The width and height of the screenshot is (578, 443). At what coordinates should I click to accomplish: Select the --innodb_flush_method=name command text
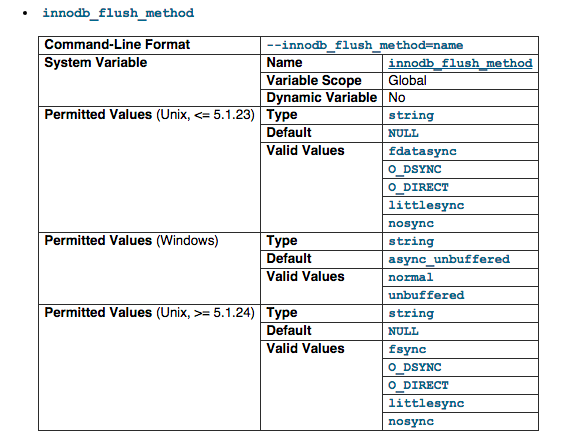point(365,45)
